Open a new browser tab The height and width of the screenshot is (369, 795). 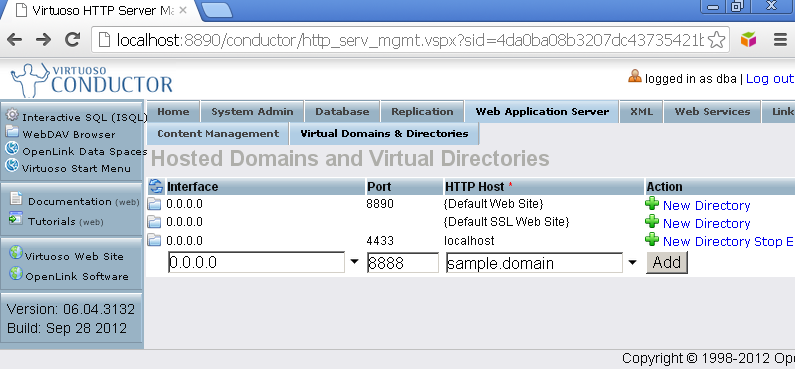pyautogui.click(x=217, y=11)
